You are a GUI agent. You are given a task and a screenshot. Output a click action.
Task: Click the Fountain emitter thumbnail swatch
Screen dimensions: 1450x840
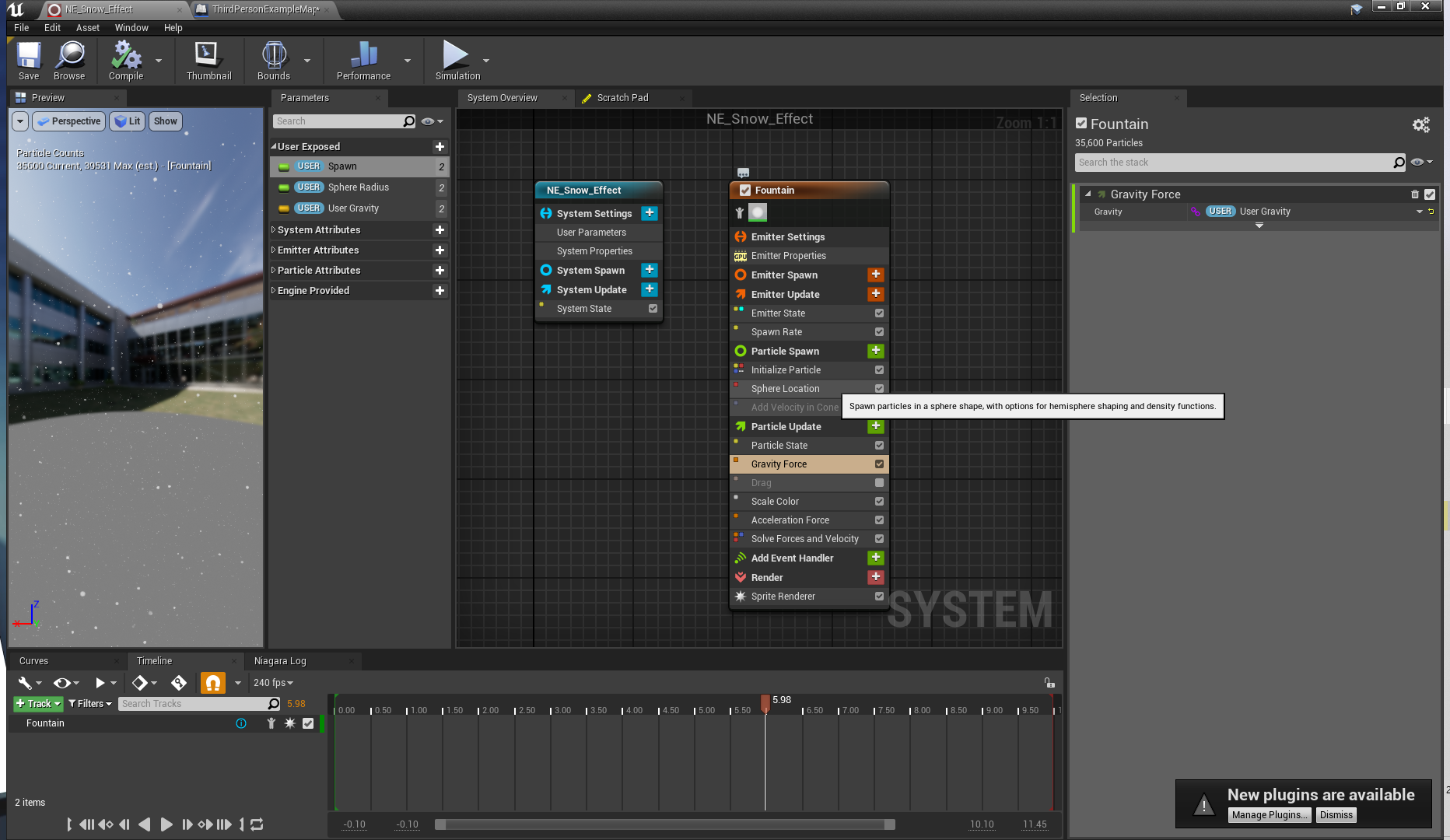(758, 212)
